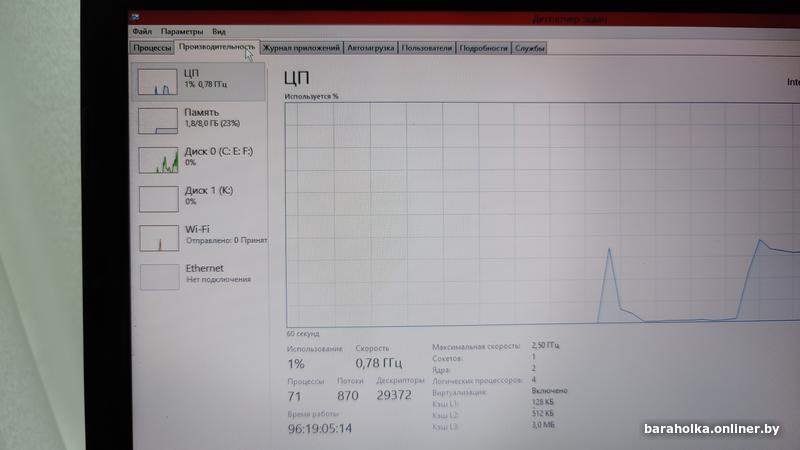This screenshot has height=450, width=800.
Task: Click the 2,50 ГГц maximum speed value
Action: (545, 345)
